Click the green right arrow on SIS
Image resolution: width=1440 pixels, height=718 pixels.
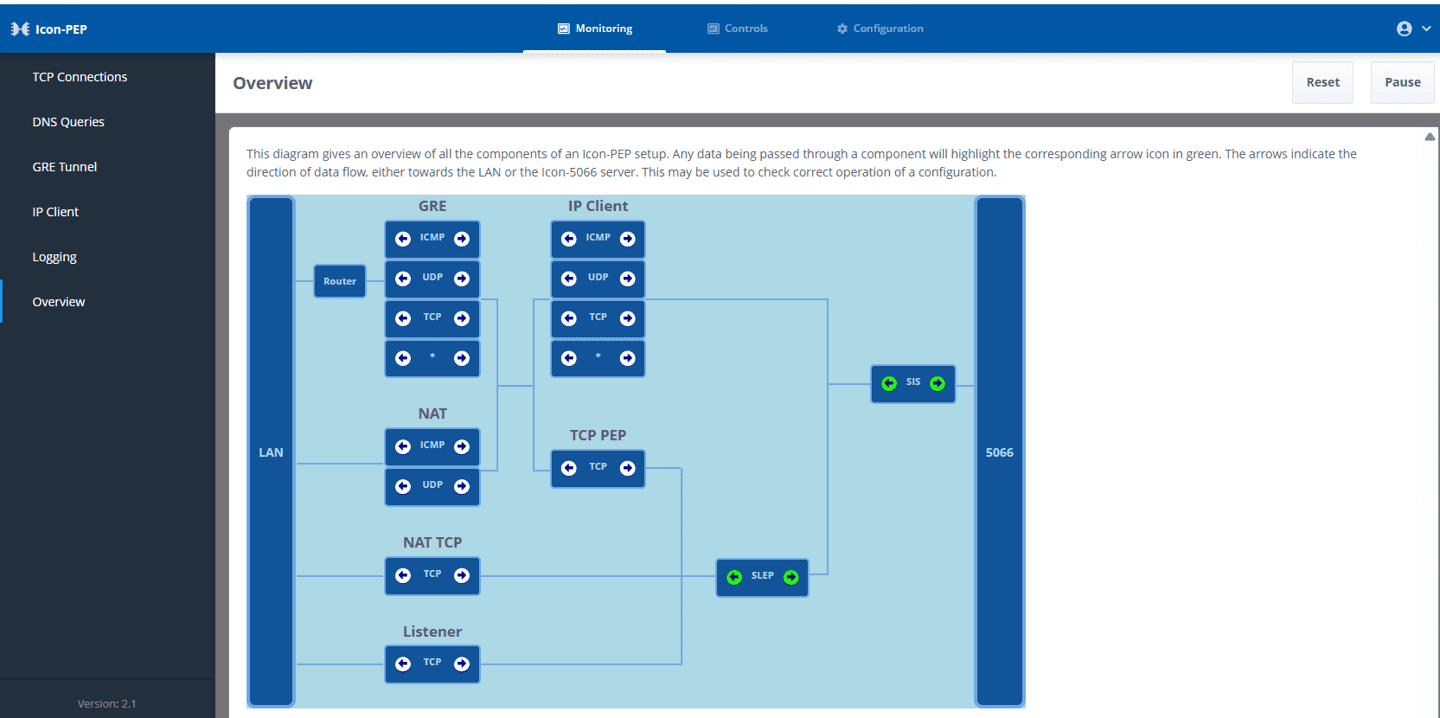(x=937, y=384)
